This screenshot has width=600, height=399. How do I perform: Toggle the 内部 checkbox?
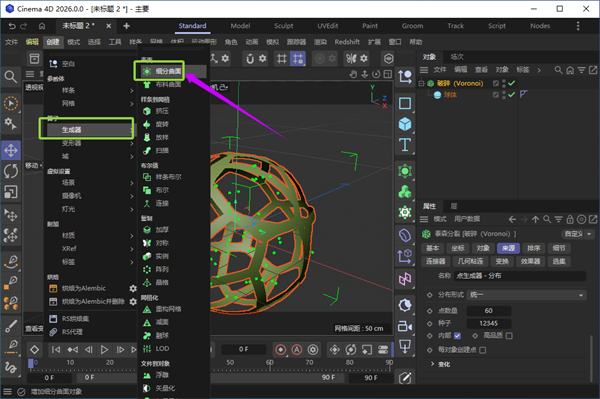(457, 335)
